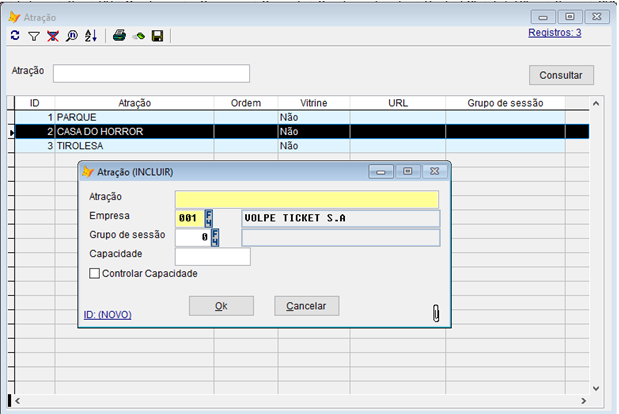Click the Consultar button

coord(561,75)
